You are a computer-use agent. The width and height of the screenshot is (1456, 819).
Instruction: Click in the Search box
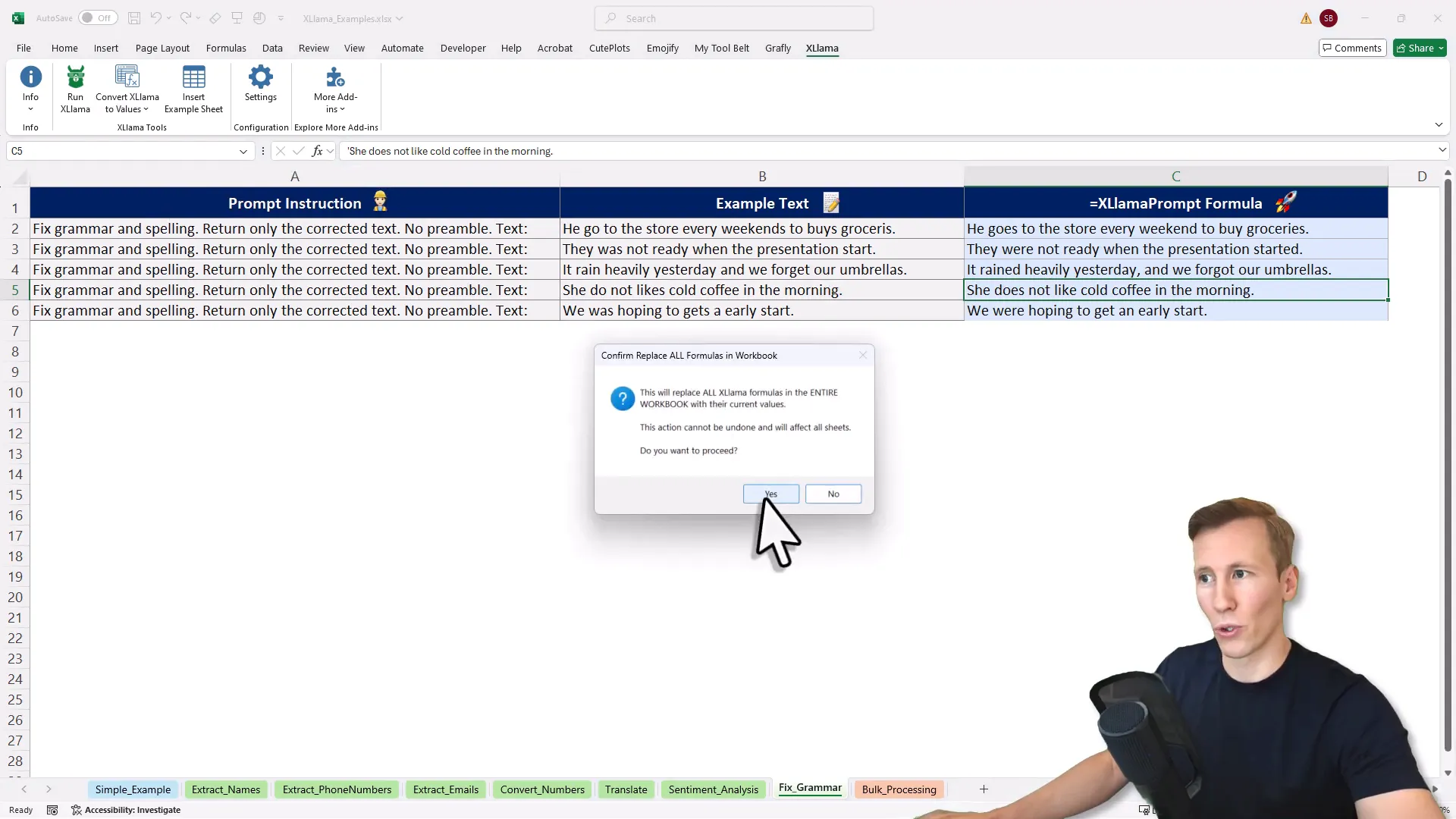pyautogui.click(x=734, y=18)
